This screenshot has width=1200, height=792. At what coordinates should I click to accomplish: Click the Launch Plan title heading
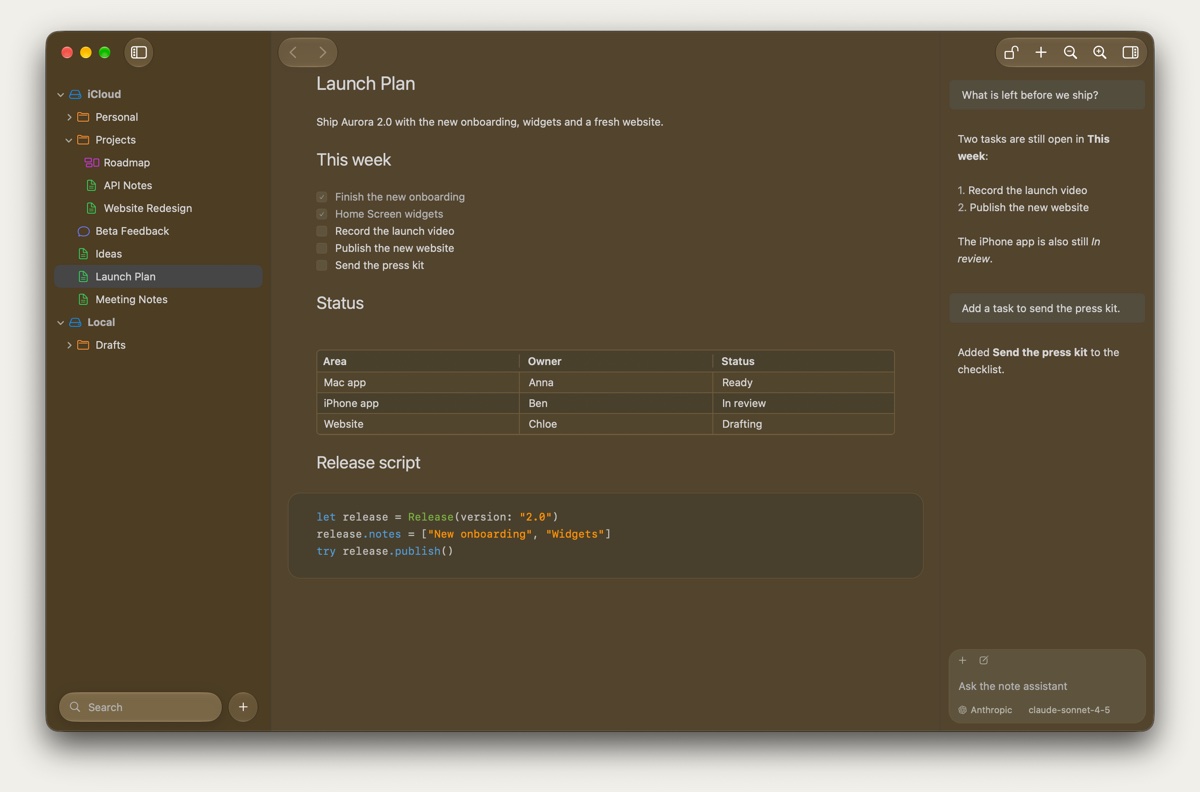(x=365, y=84)
